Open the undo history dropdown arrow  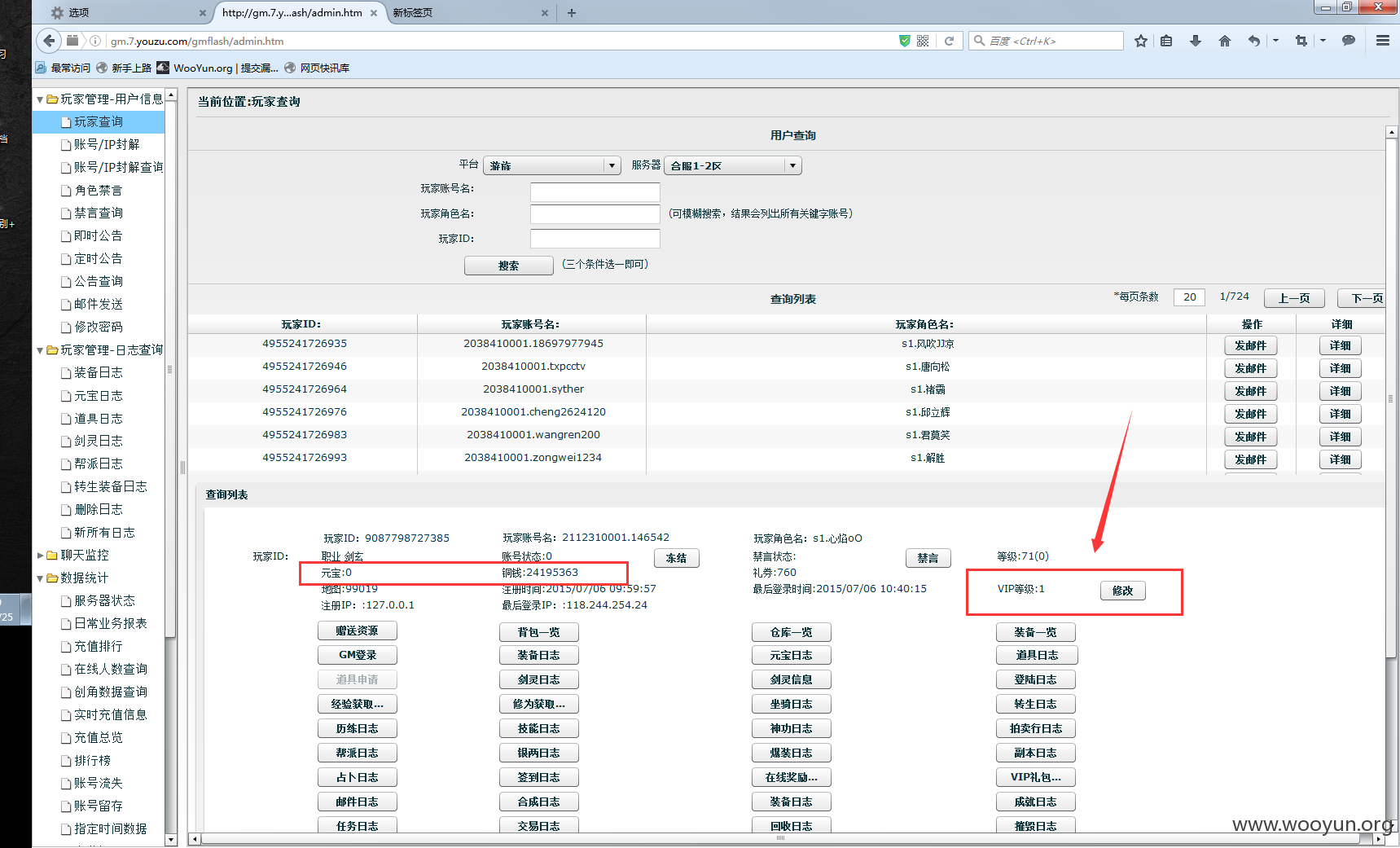[x=1275, y=41]
